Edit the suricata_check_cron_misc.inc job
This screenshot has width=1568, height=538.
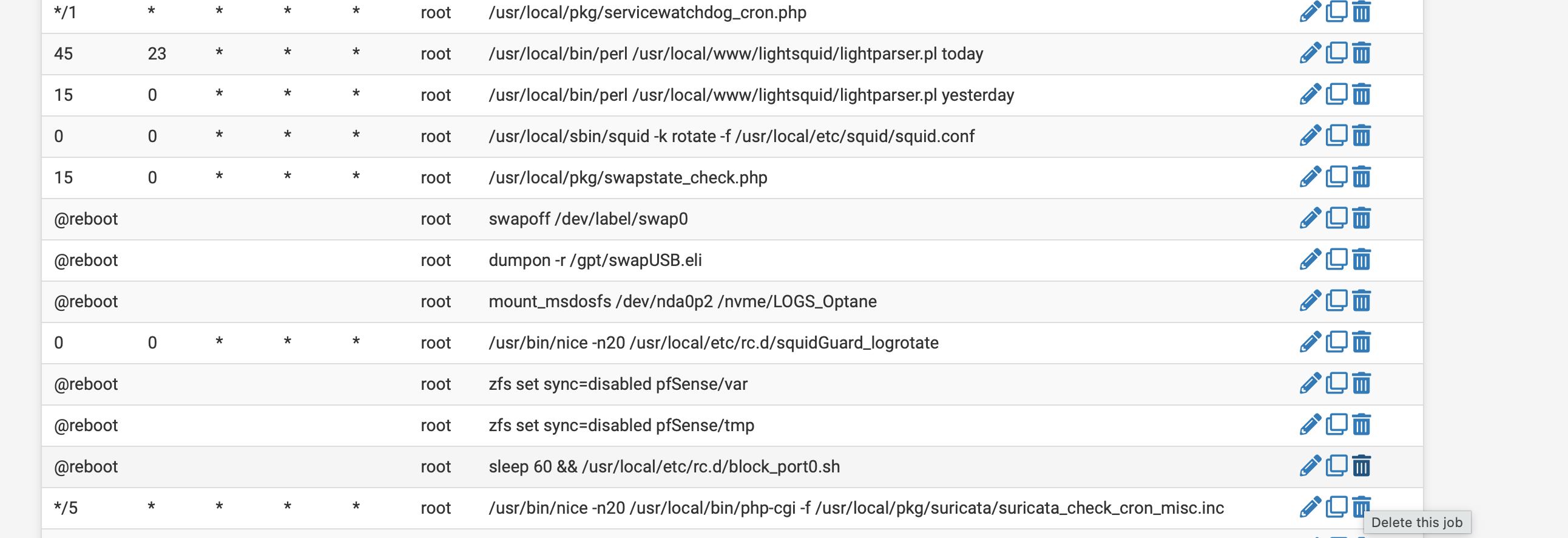tap(1309, 507)
